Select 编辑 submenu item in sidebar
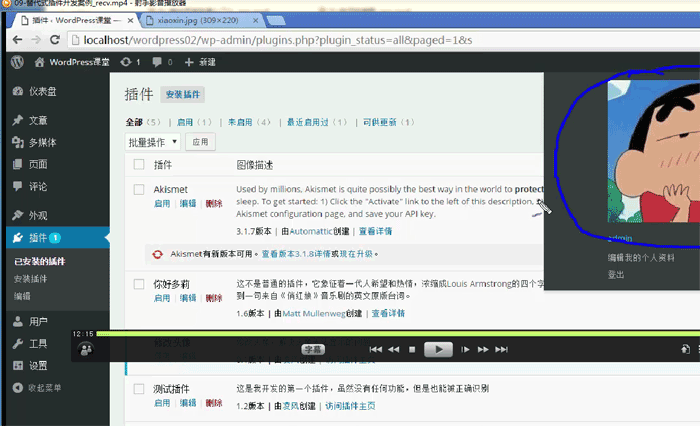 click(22, 296)
